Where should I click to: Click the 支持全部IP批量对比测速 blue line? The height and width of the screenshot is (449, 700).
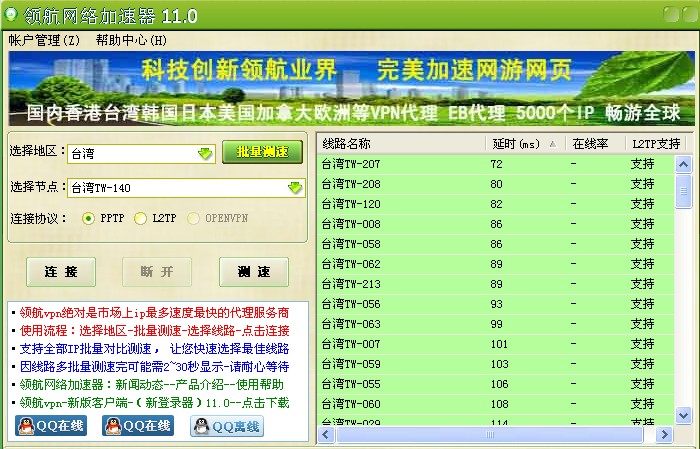point(154,349)
